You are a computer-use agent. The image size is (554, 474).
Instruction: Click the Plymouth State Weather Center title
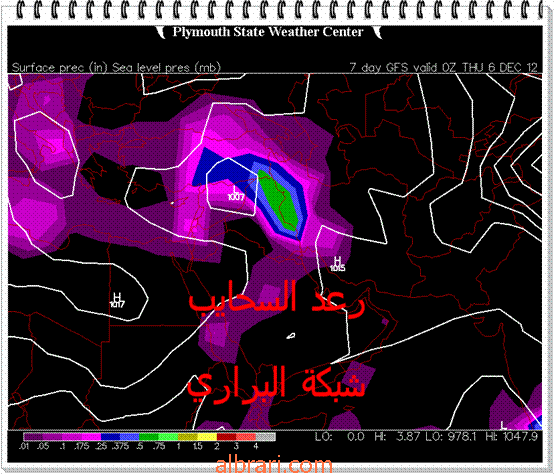click(x=268, y=32)
